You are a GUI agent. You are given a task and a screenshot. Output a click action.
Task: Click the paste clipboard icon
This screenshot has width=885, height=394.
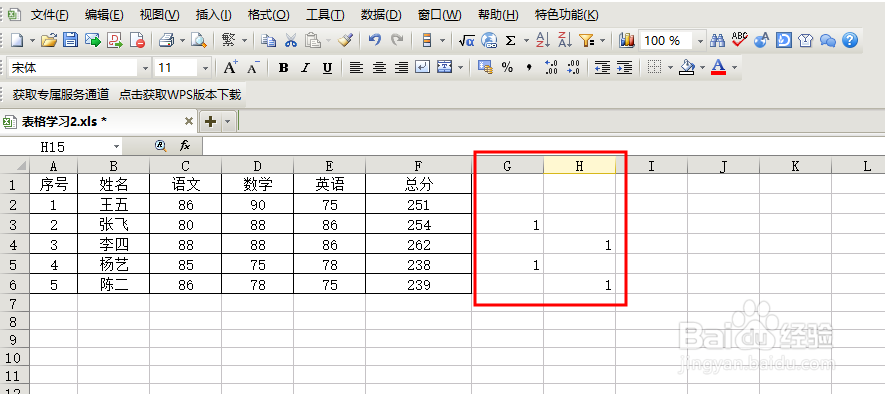point(312,40)
